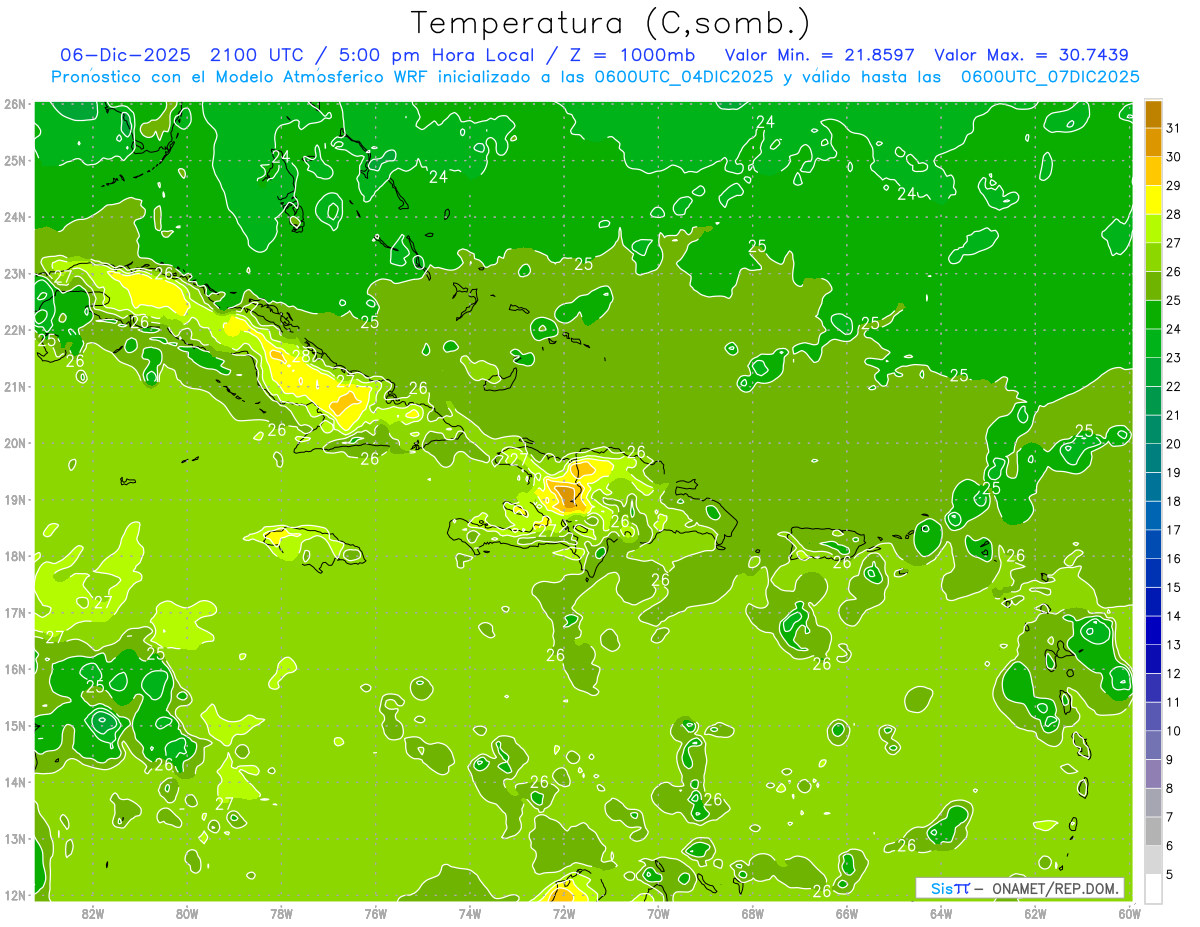Click the "20N" latitude axis label
The width and height of the screenshot is (1200, 927).
(14, 443)
